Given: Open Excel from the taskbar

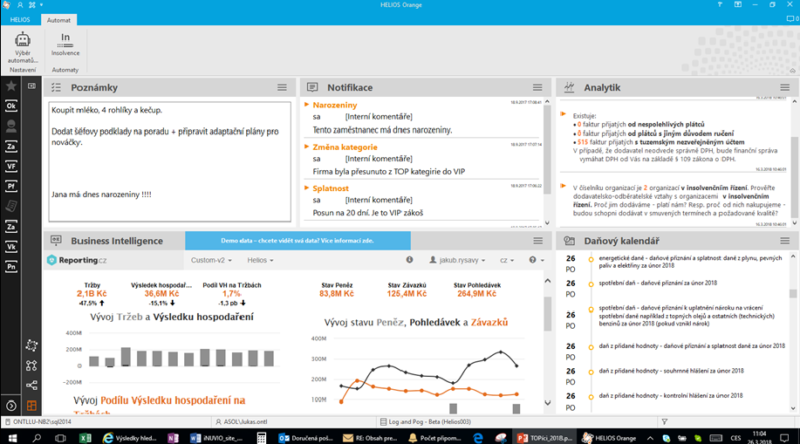Looking at the screenshot, I should click(85, 438).
